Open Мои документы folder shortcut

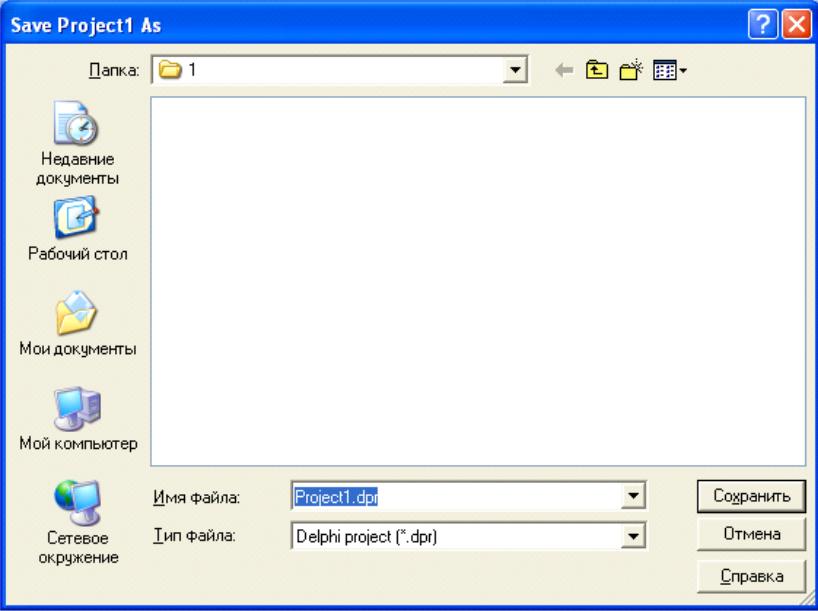(77, 324)
